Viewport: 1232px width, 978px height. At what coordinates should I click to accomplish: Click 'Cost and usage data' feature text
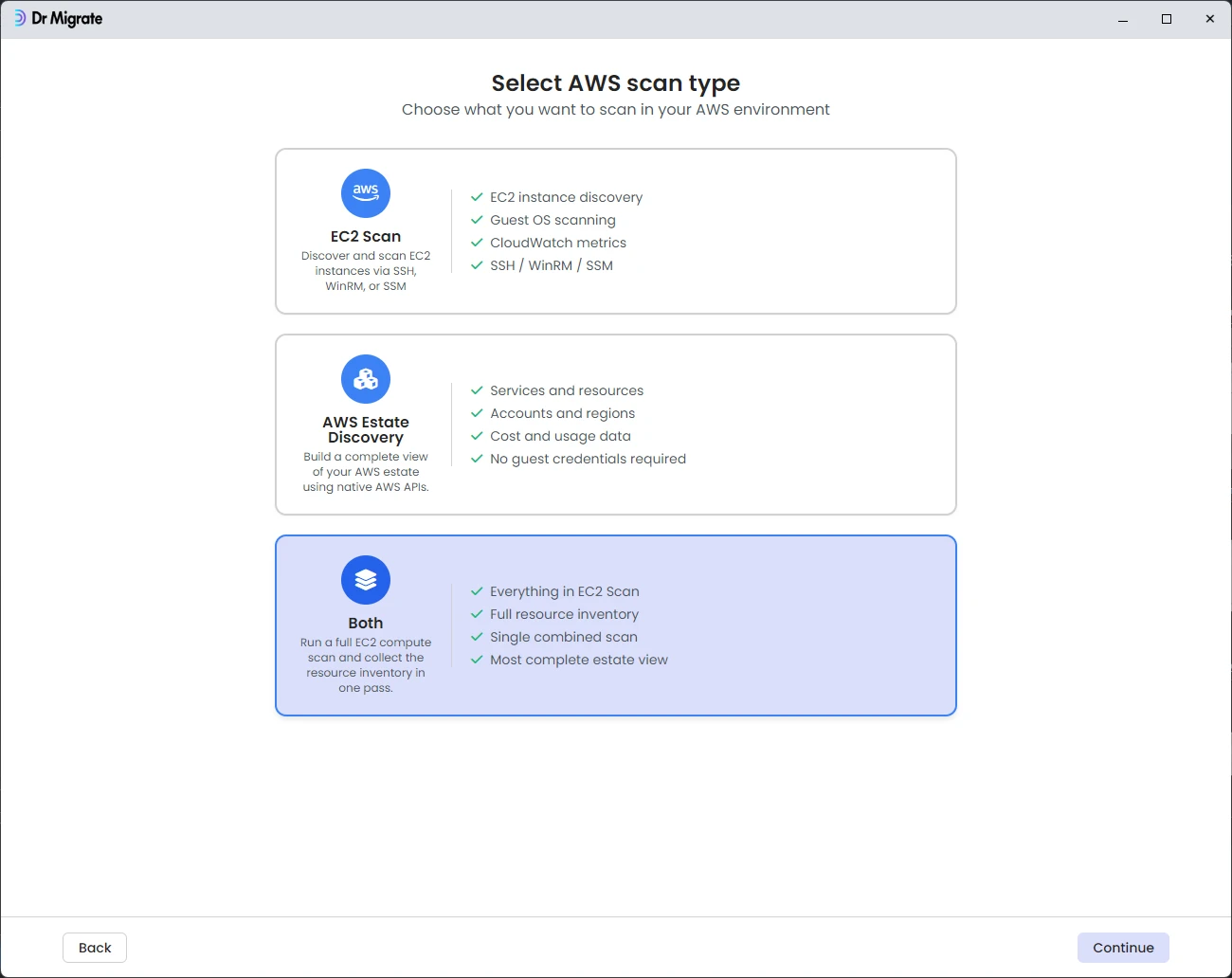[x=560, y=436]
